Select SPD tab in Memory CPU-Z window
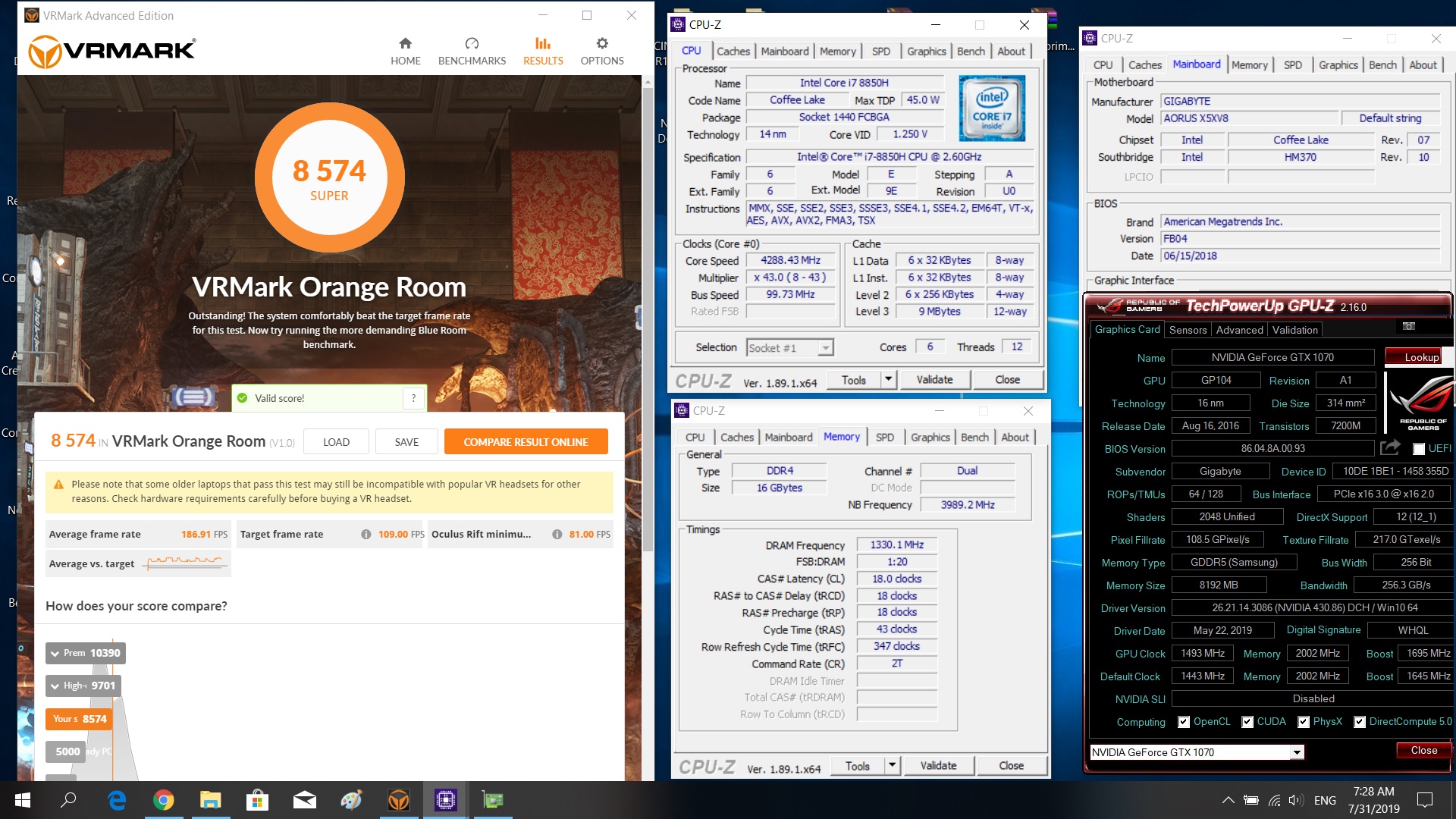Viewport: 1456px width, 819px height. pos(885,438)
